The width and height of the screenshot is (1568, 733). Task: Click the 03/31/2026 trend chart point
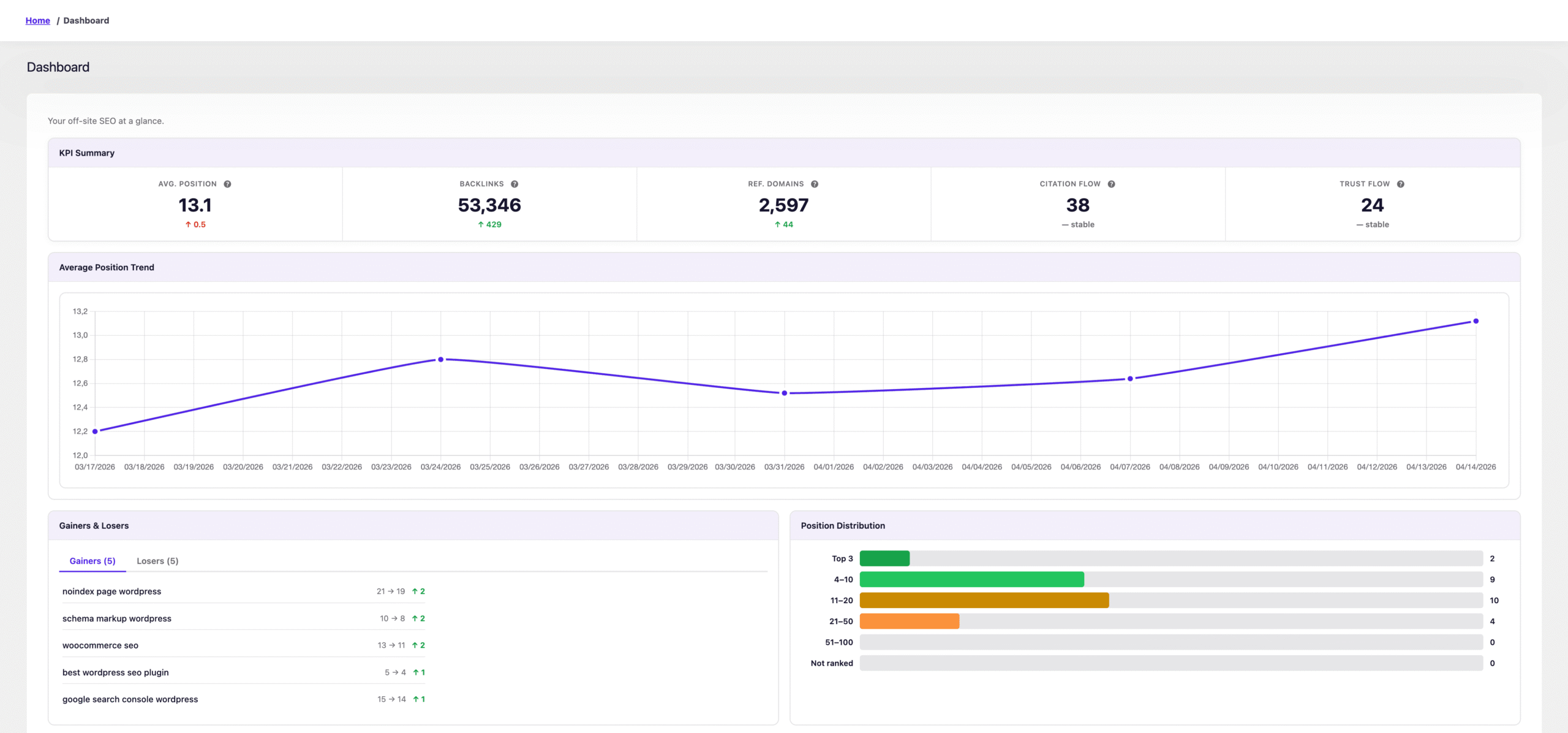(x=784, y=393)
